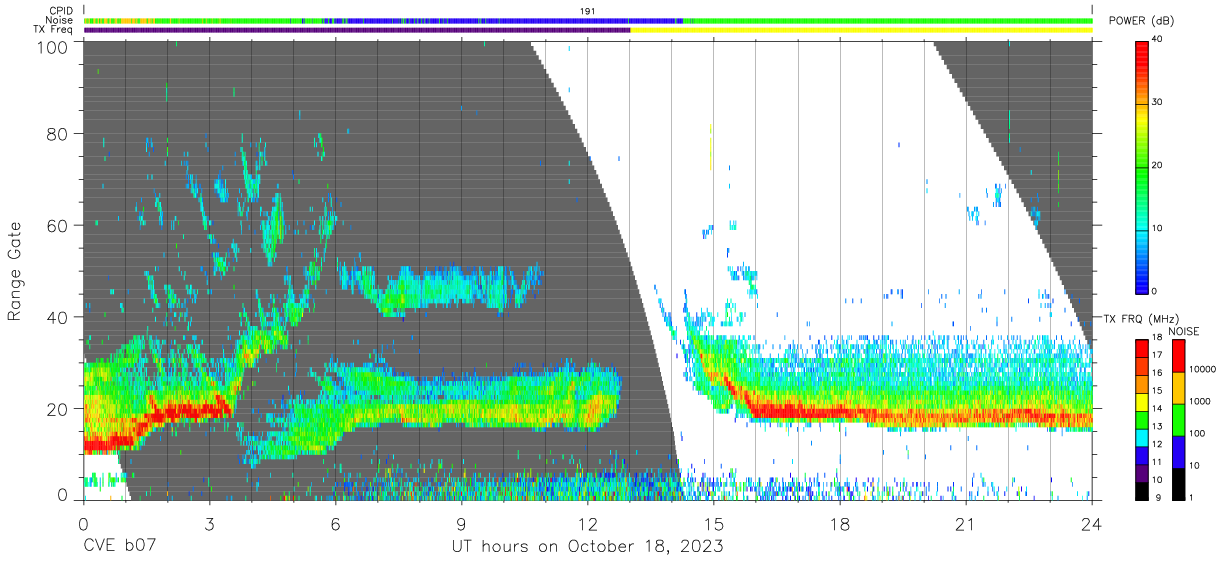Image resolution: width=1228 pixels, height=567 pixels.
Task: Click the y-axis tick label 80
Action: click(x=57, y=133)
